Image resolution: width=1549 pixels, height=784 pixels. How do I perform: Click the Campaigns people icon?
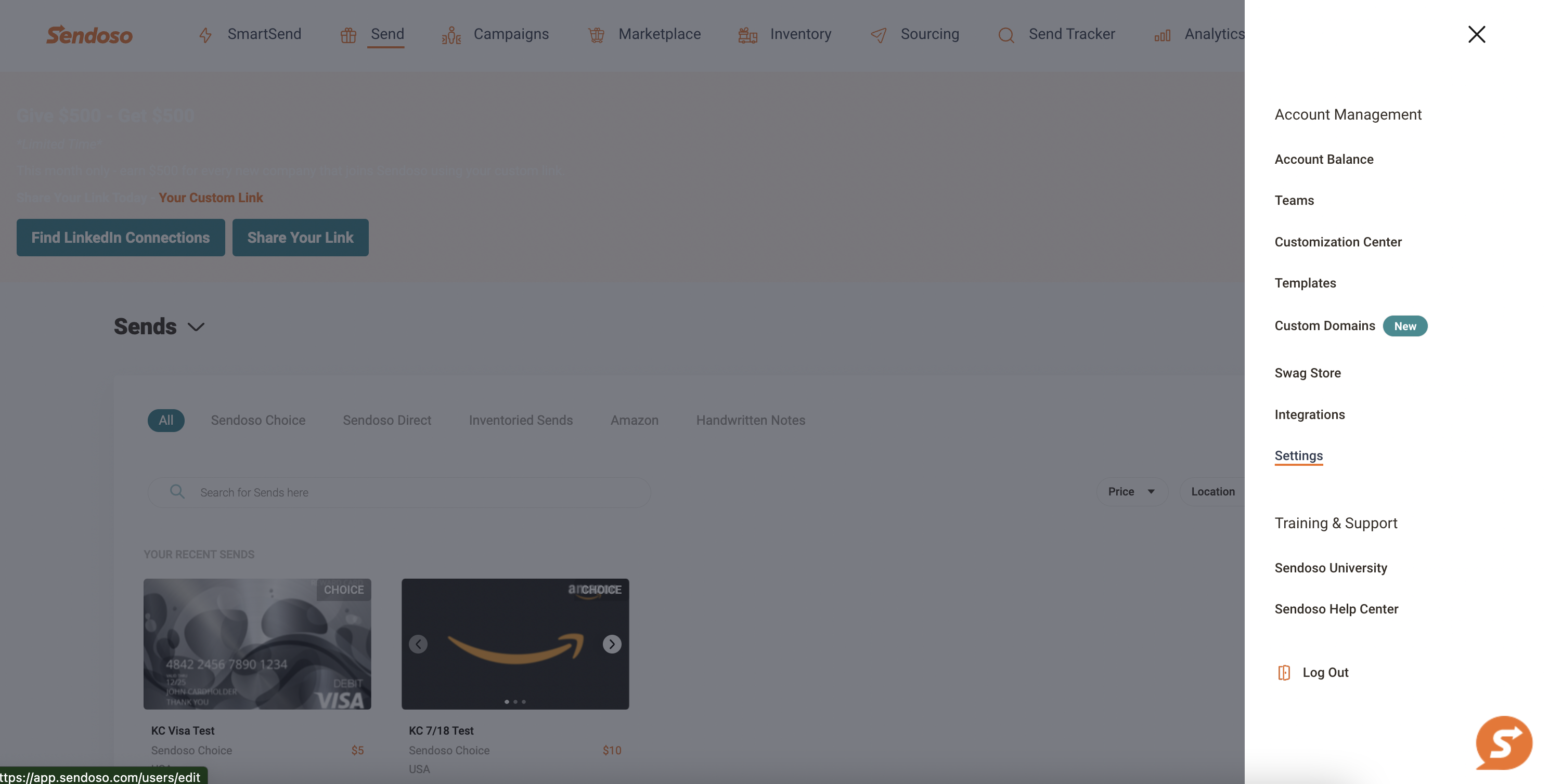pos(451,35)
